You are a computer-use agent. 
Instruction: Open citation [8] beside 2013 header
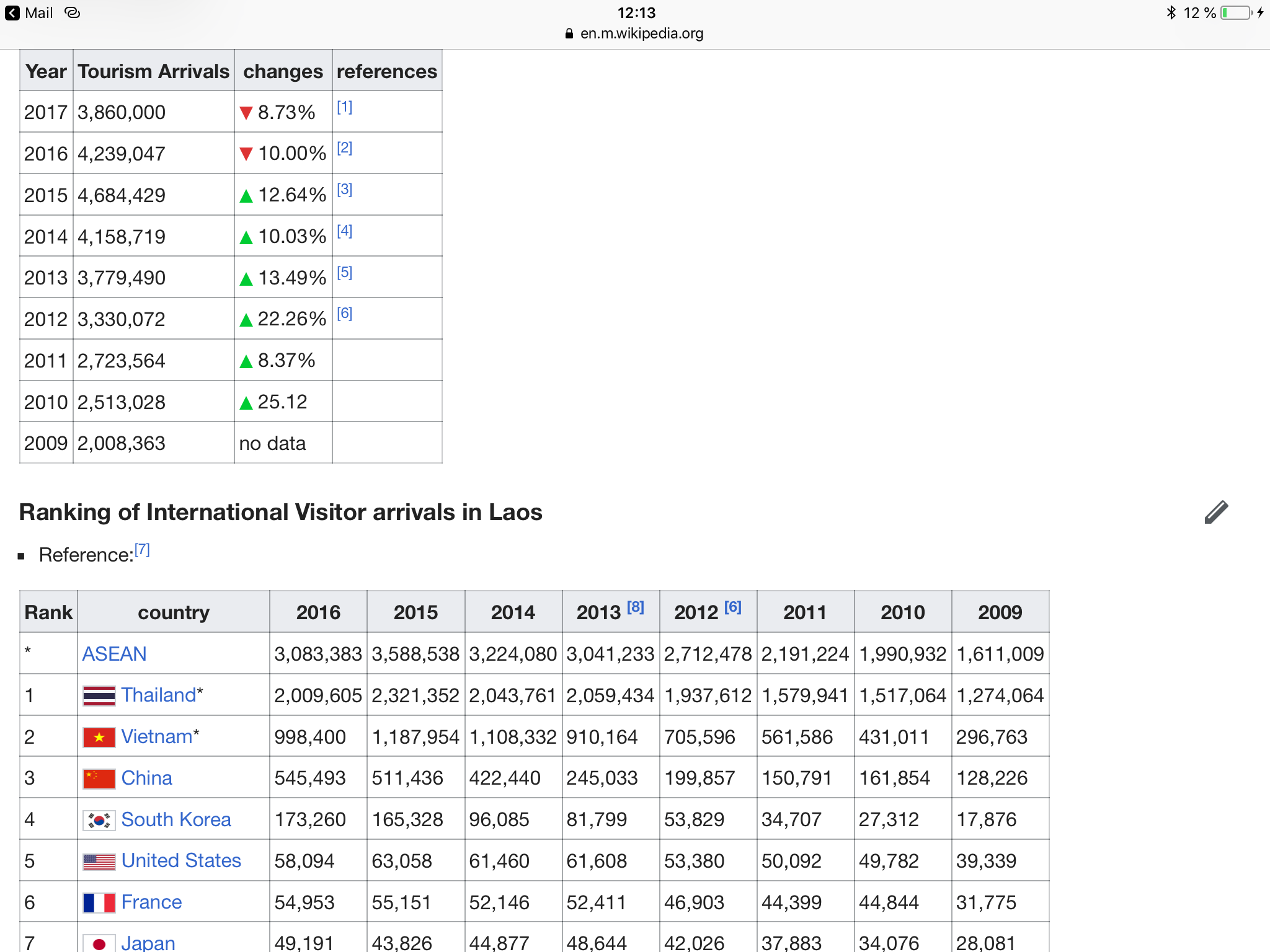click(x=636, y=607)
